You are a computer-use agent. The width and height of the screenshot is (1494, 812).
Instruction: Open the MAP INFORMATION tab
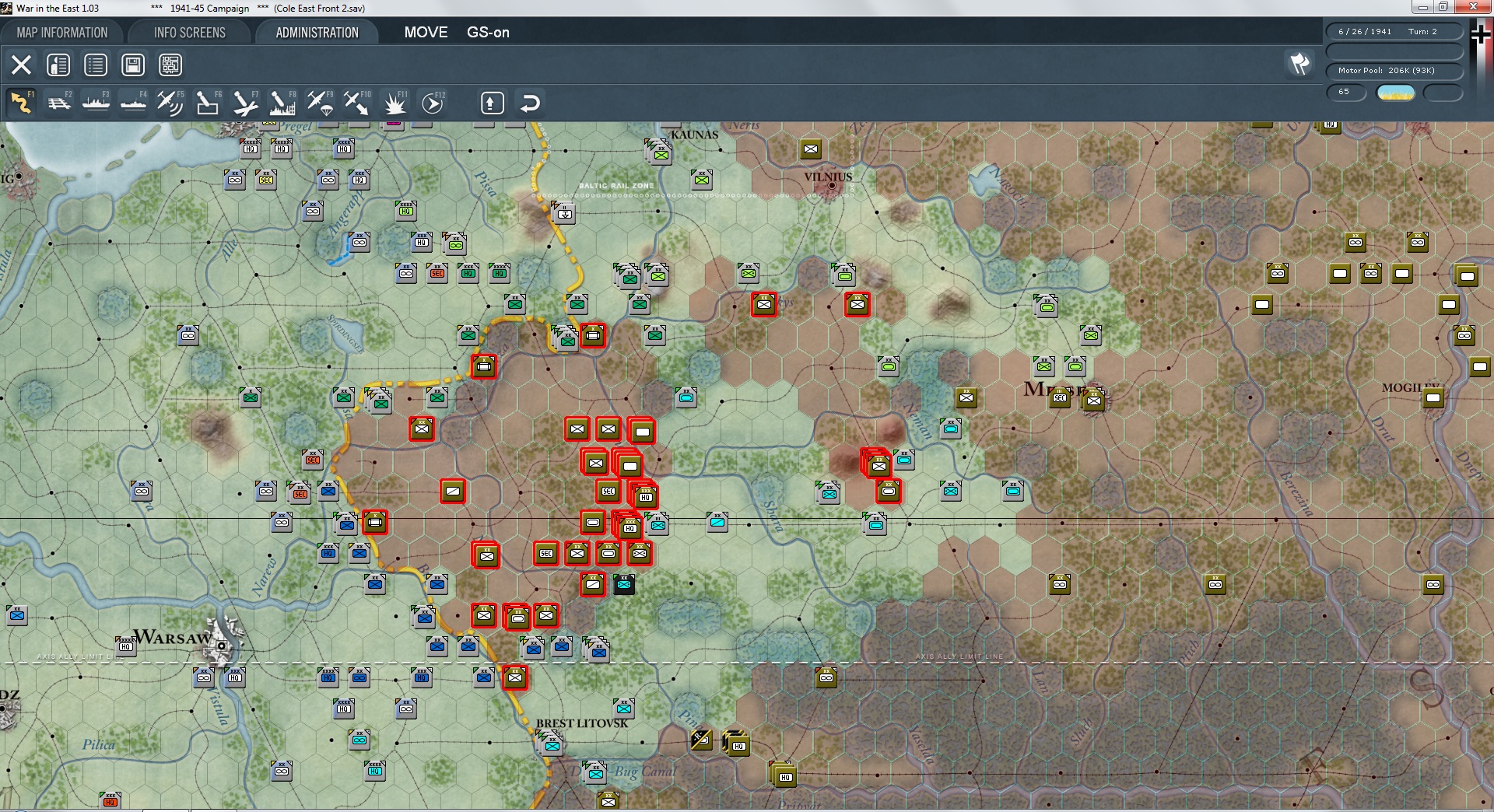[62, 33]
